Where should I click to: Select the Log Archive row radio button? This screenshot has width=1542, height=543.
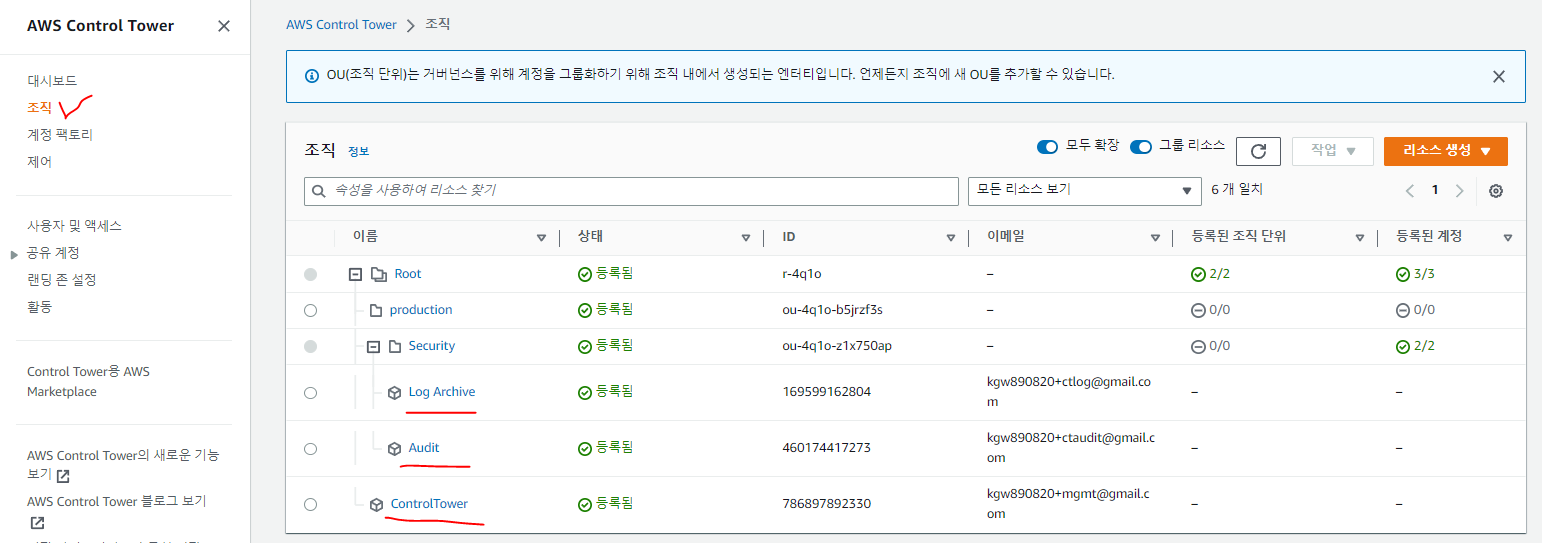click(x=310, y=393)
